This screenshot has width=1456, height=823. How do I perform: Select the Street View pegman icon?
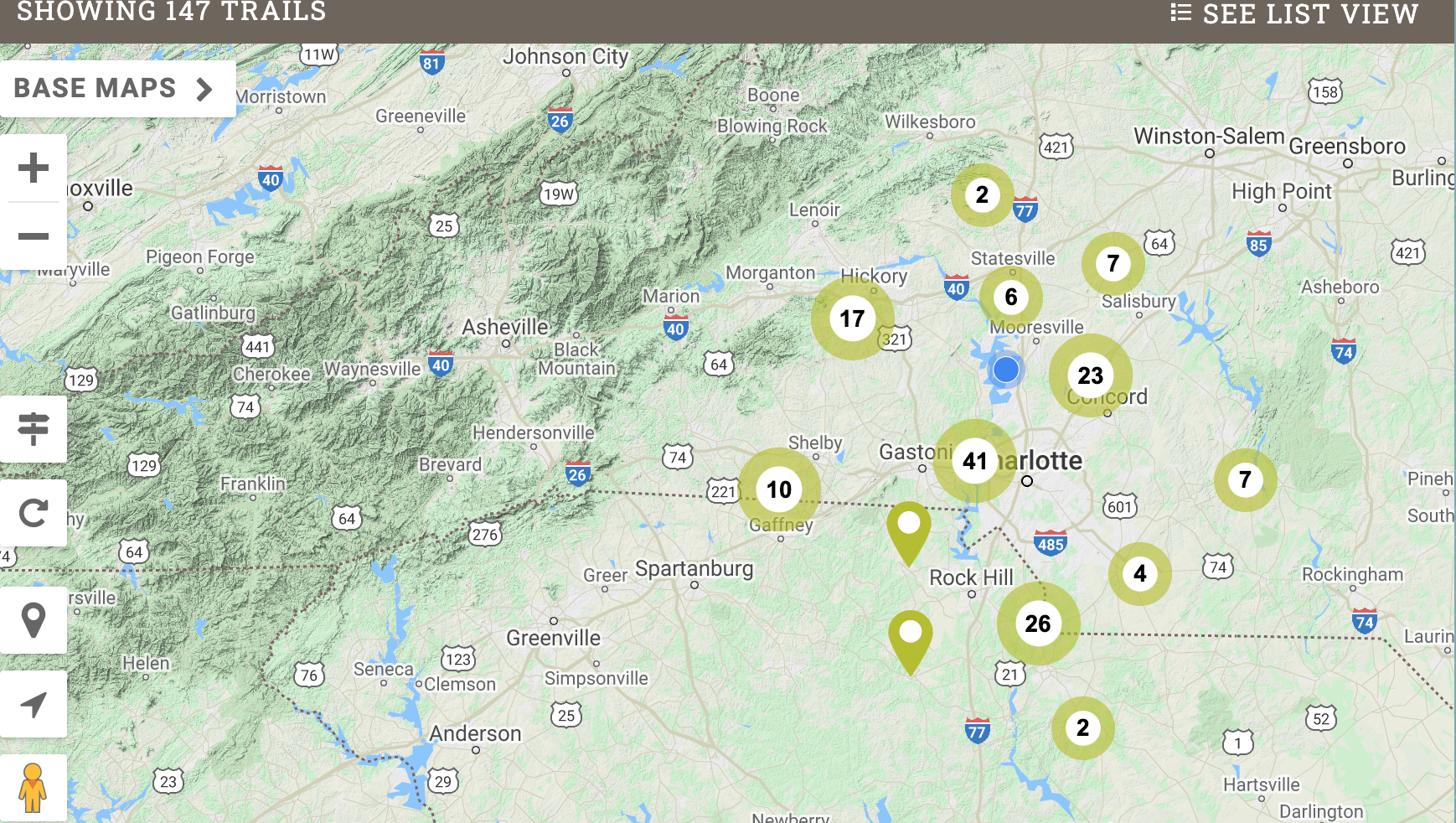tap(34, 788)
